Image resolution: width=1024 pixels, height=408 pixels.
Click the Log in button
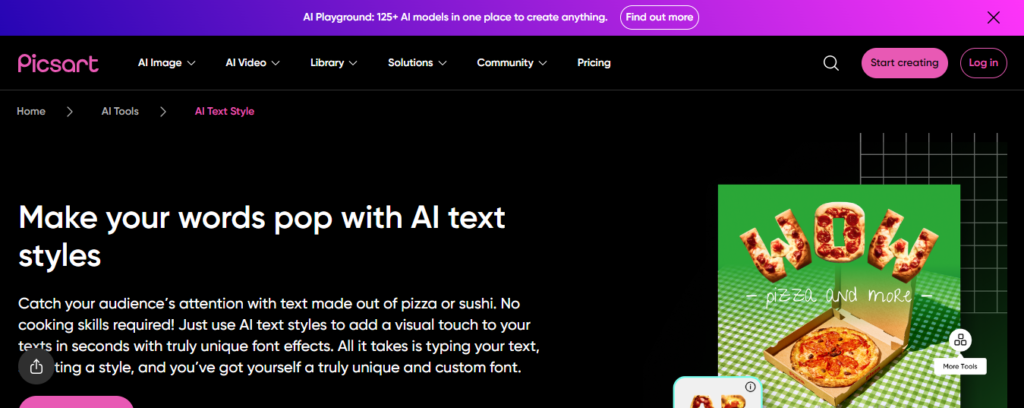(984, 63)
